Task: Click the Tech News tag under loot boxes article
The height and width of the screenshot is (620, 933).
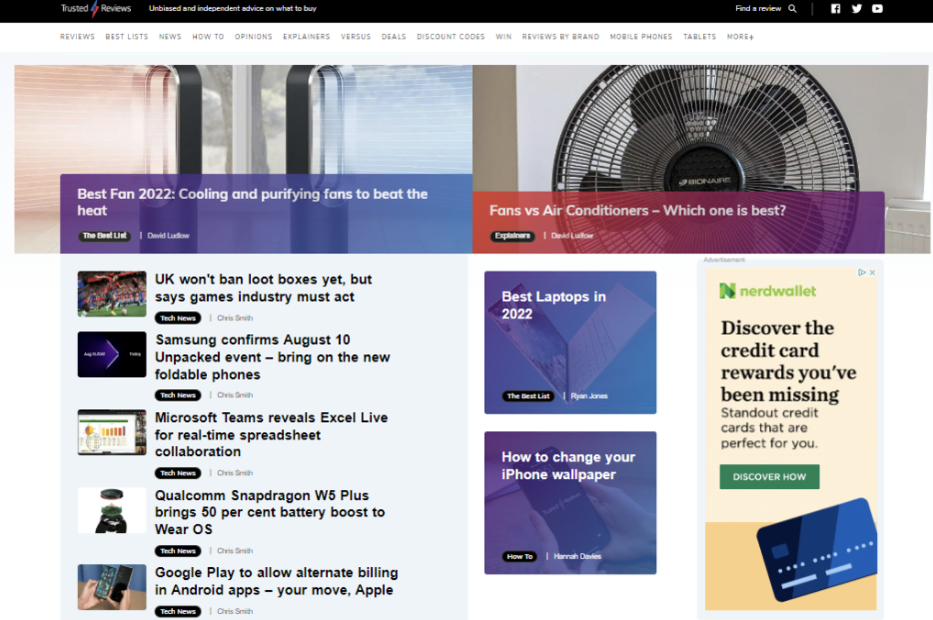Action: (x=178, y=317)
